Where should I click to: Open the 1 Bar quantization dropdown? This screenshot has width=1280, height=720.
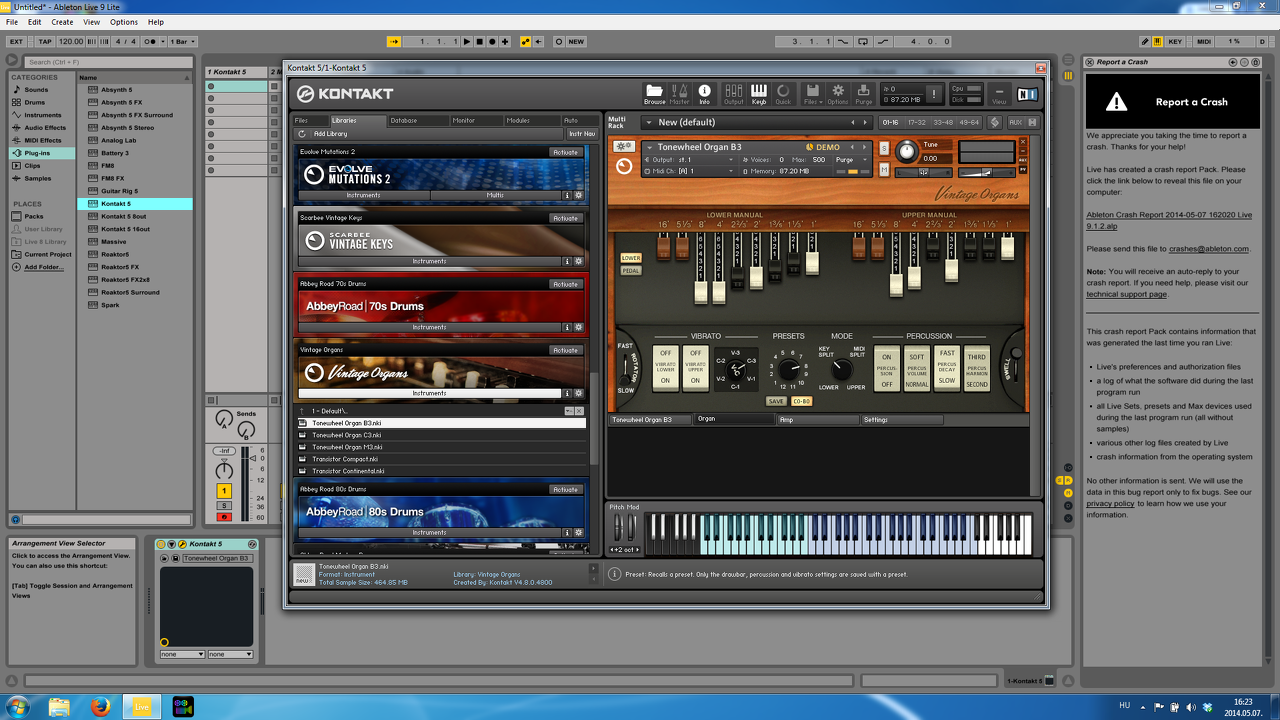click(183, 42)
